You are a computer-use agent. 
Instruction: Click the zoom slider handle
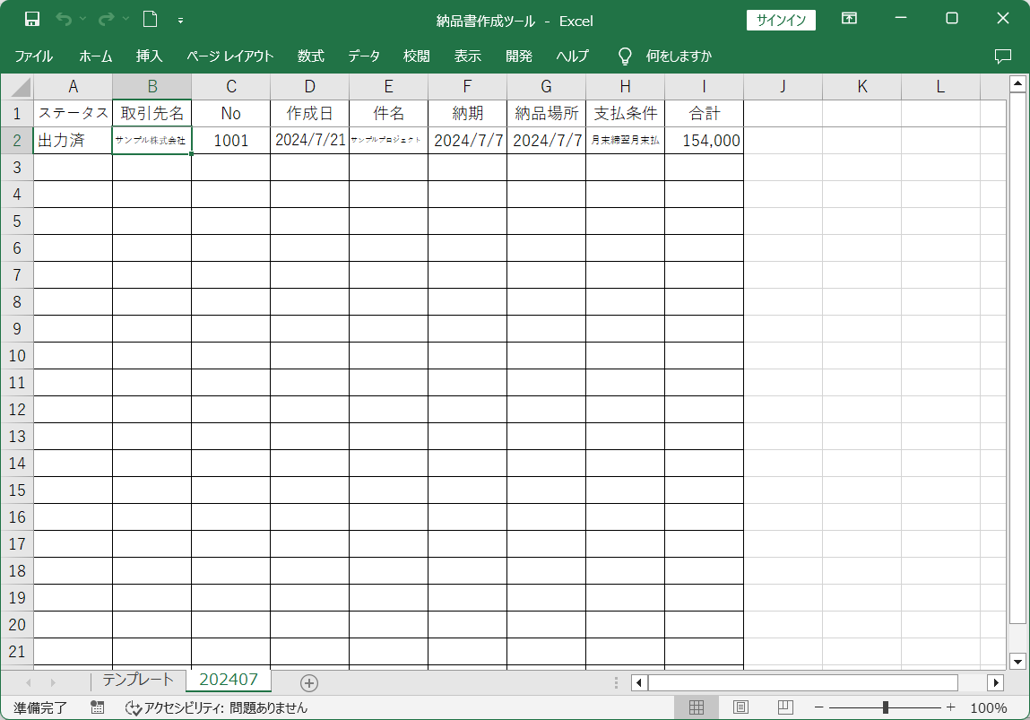pyautogui.click(x=885, y=707)
